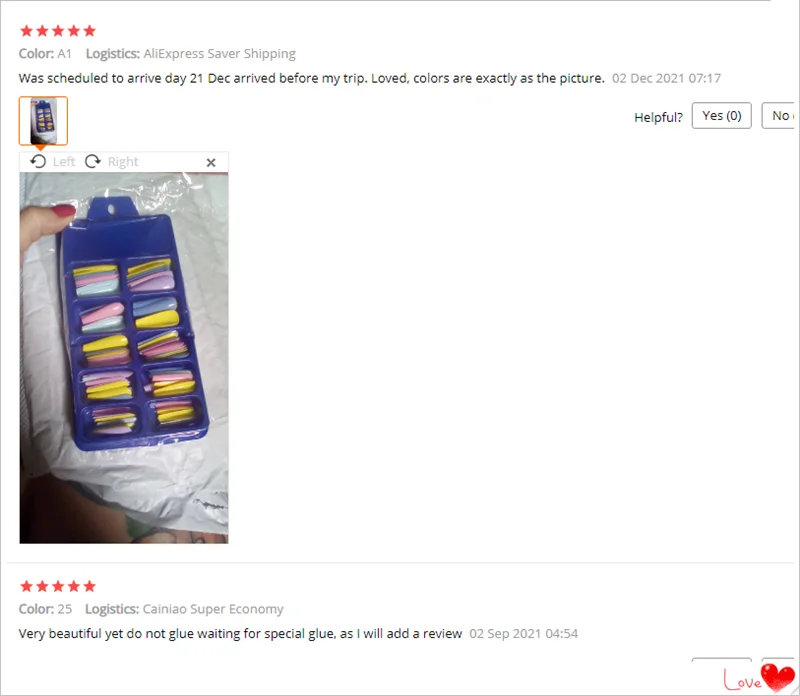800x696 pixels.
Task: Click Cainiao Super Economy logistics text
Action: click(x=213, y=609)
